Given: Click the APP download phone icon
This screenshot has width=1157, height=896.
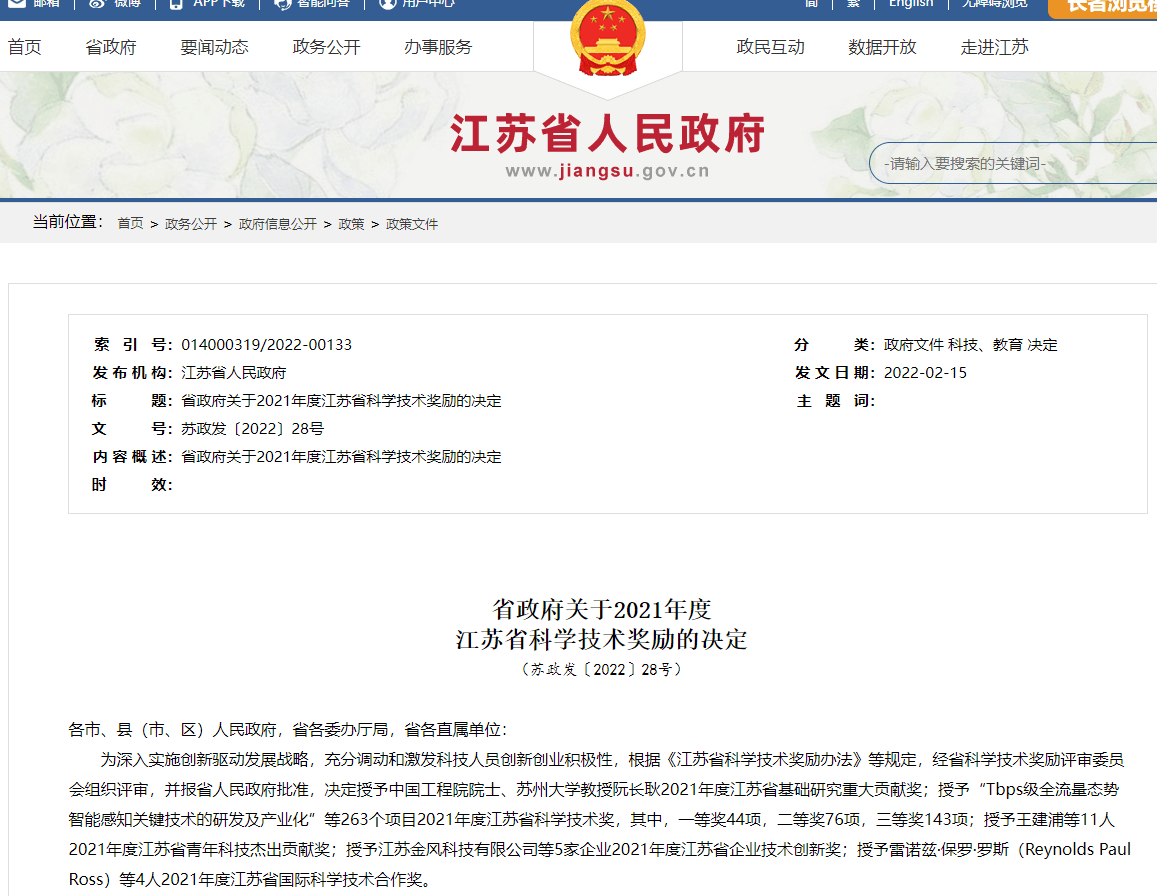Looking at the screenshot, I should pos(177,4).
